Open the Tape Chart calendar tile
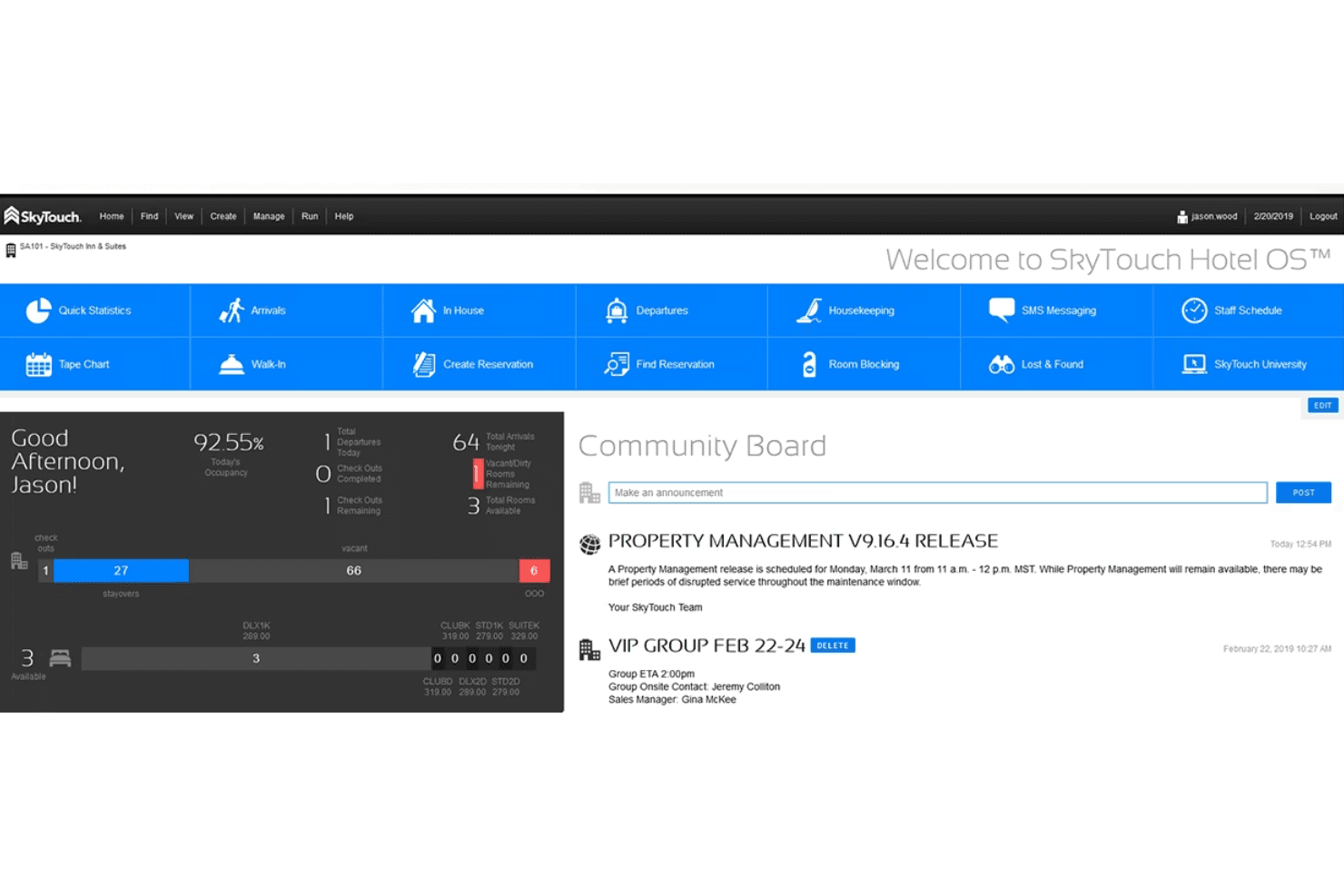The image size is (1344, 896). [95, 364]
